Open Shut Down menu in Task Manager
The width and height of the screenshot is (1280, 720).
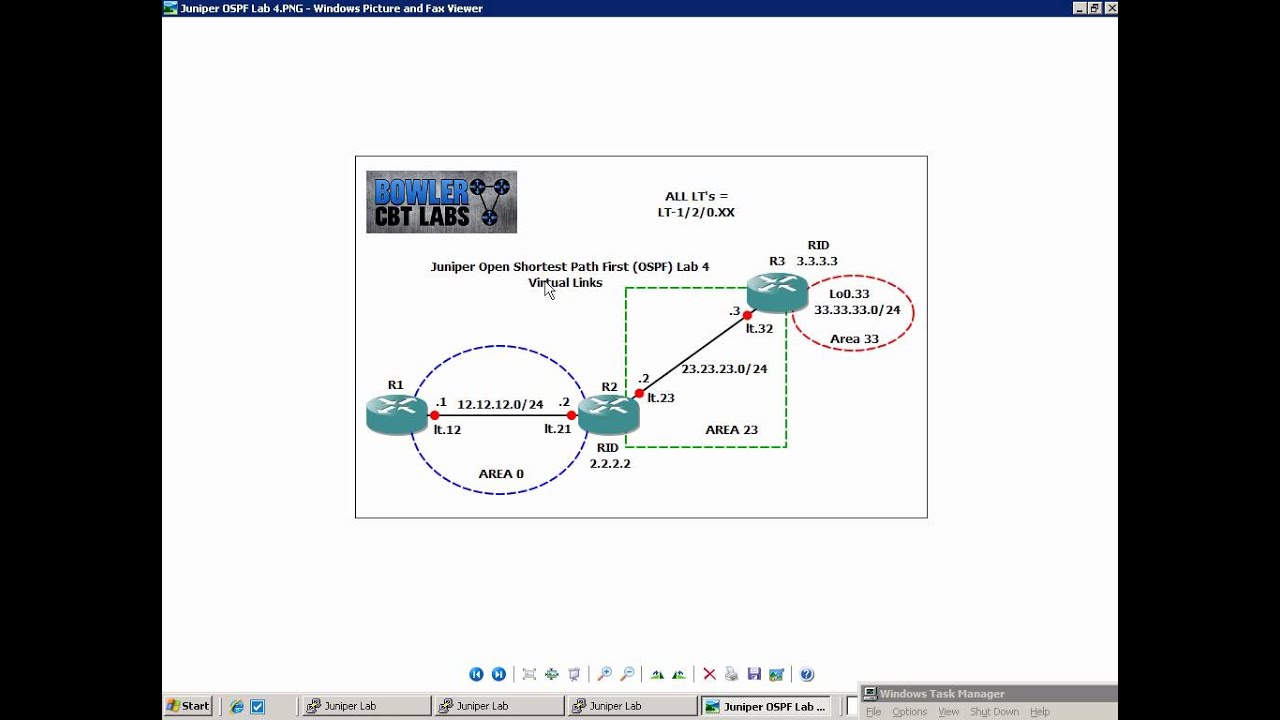coord(994,712)
